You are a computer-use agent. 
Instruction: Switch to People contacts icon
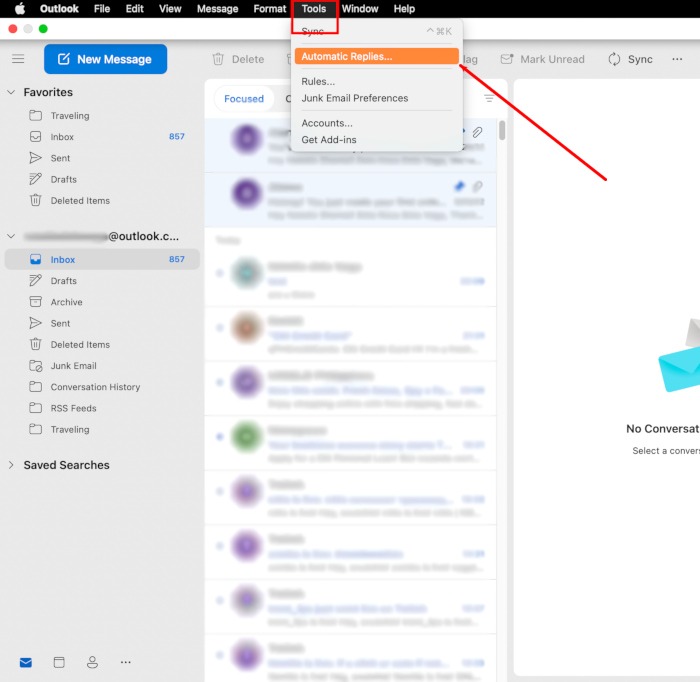pyautogui.click(x=92, y=662)
